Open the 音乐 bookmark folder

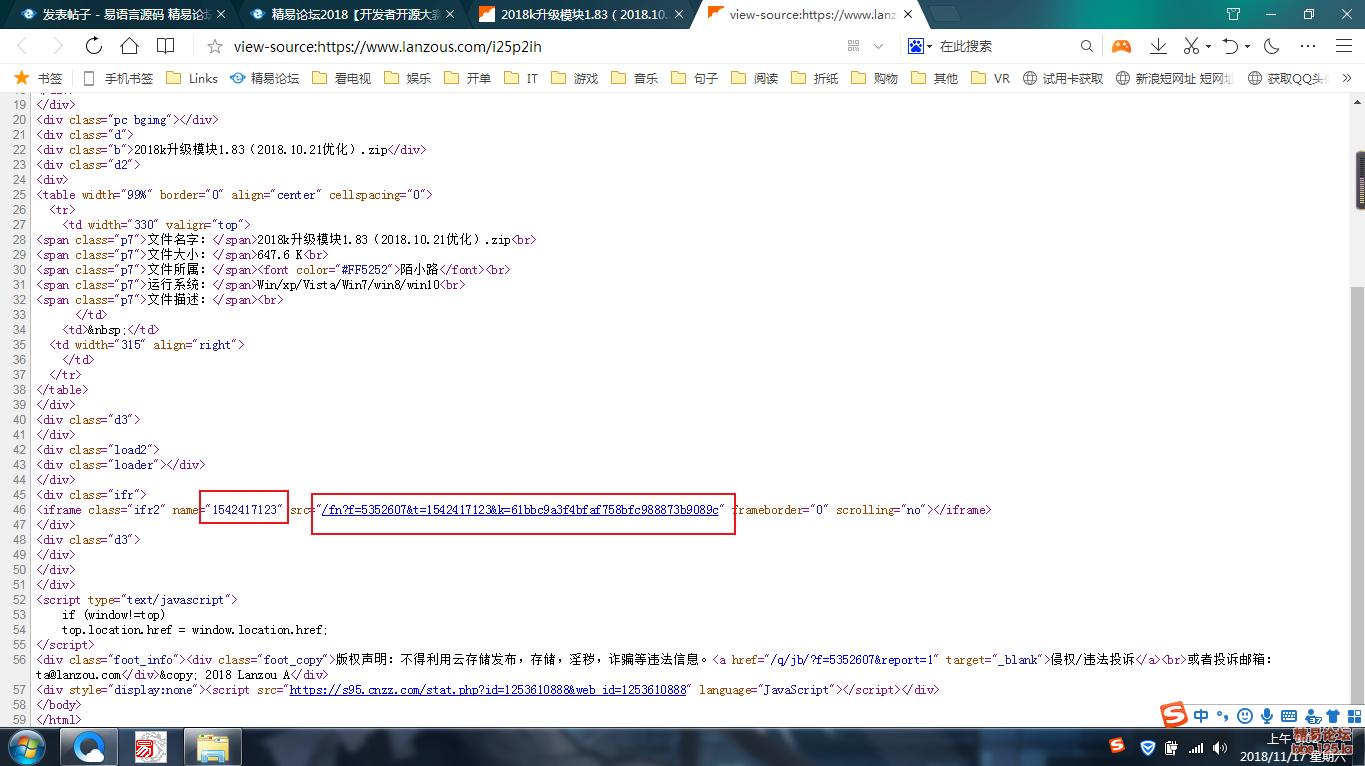634,78
